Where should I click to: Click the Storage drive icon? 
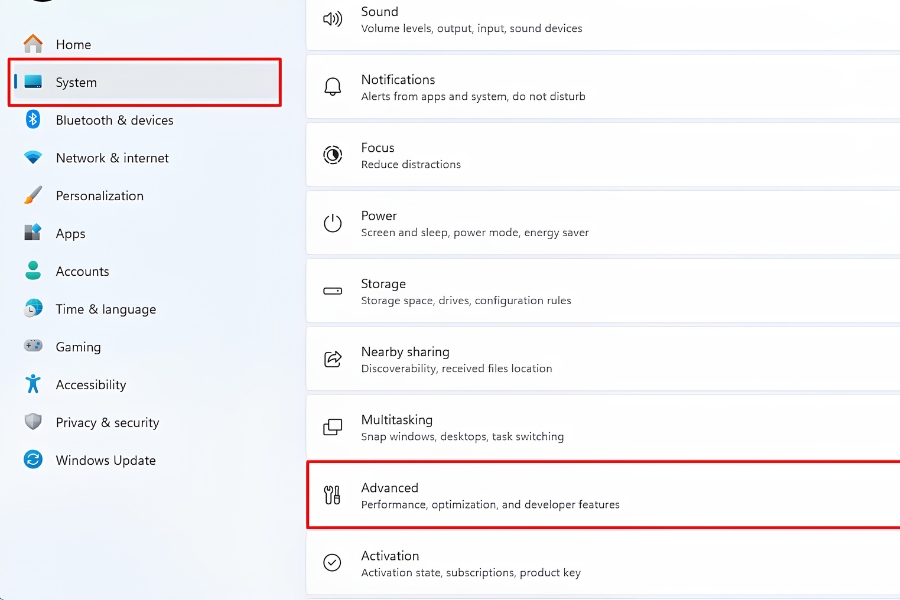tap(332, 291)
